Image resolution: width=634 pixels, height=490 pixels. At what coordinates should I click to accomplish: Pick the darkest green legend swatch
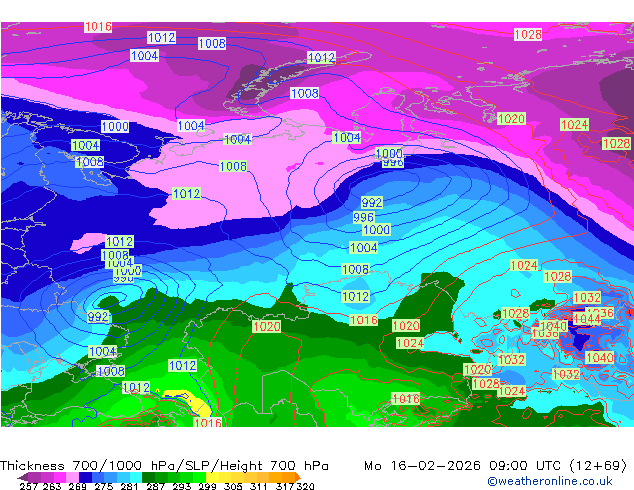pyautogui.click(x=148, y=477)
